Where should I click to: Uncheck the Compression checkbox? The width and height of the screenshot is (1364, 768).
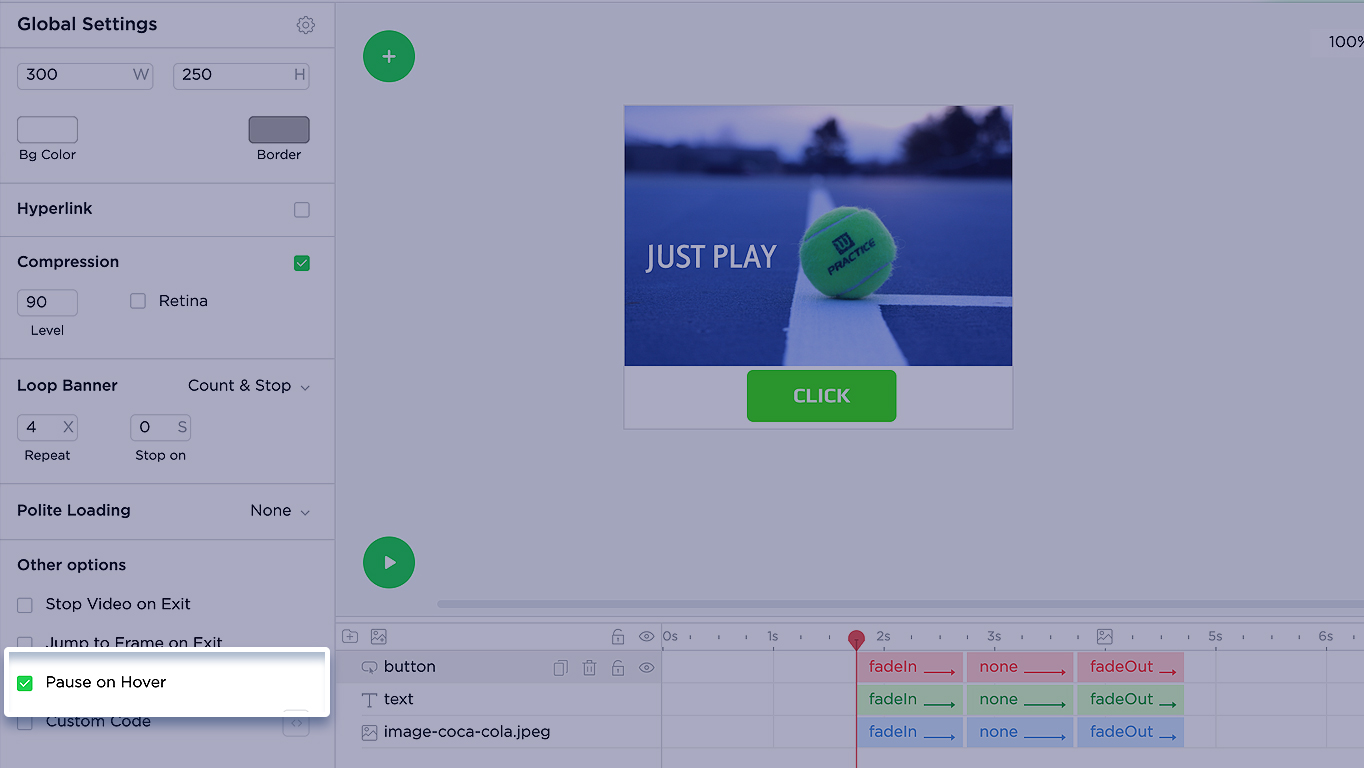point(302,263)
